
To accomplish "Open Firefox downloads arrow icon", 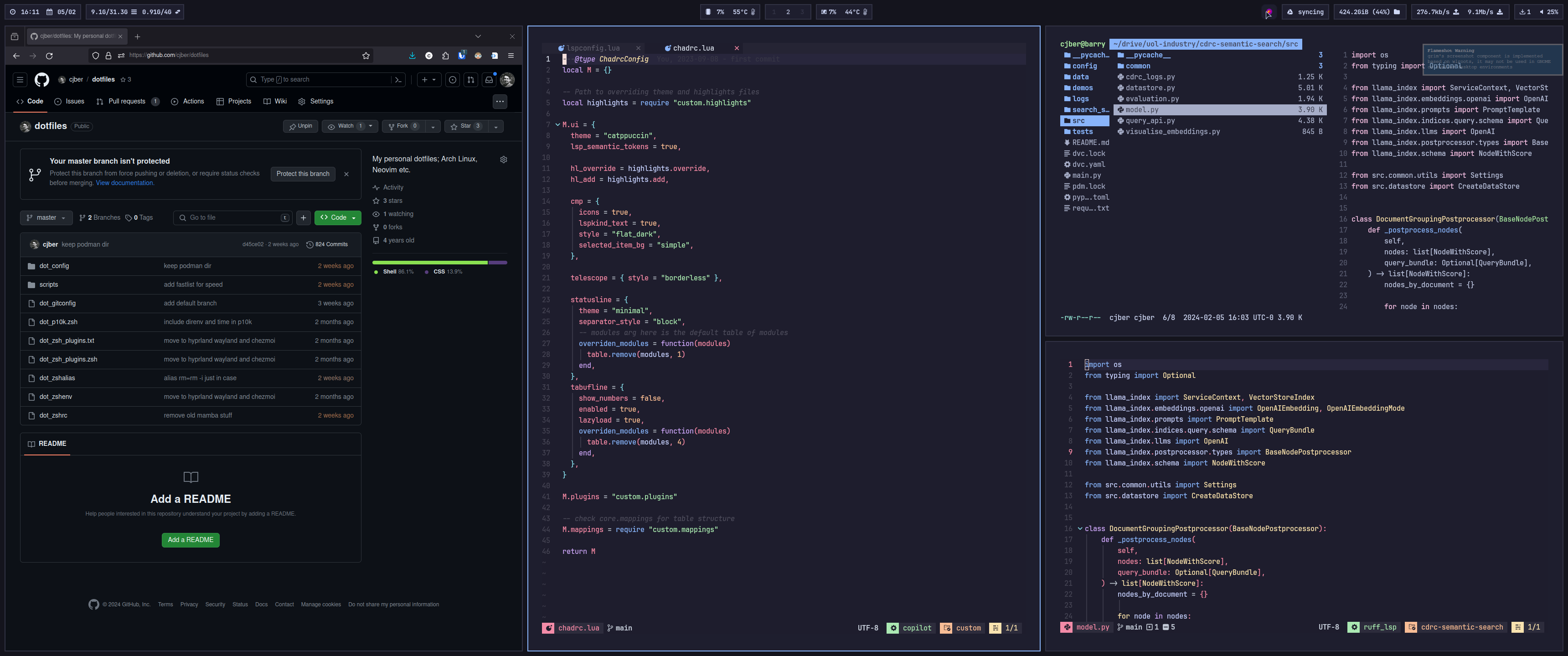I will [412, 55].
